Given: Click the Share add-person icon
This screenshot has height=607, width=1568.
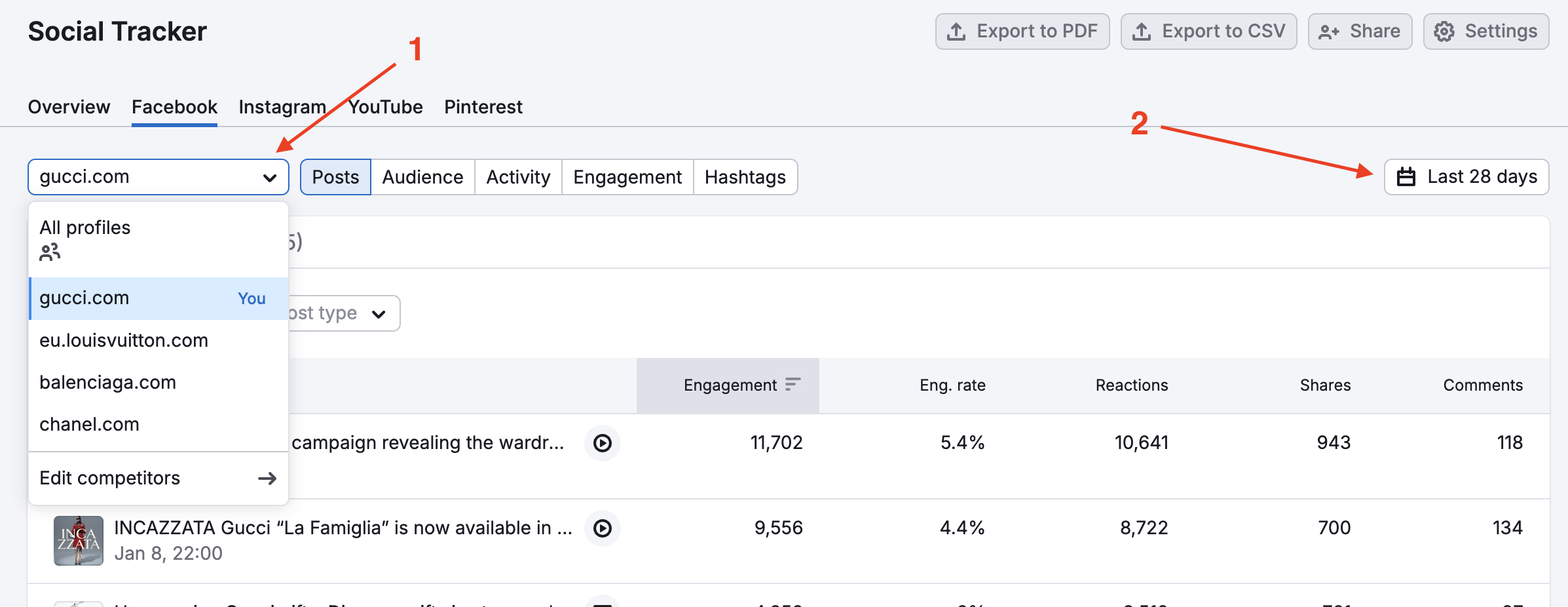Looking at the screenshot, I should [x=1328, y=30].
